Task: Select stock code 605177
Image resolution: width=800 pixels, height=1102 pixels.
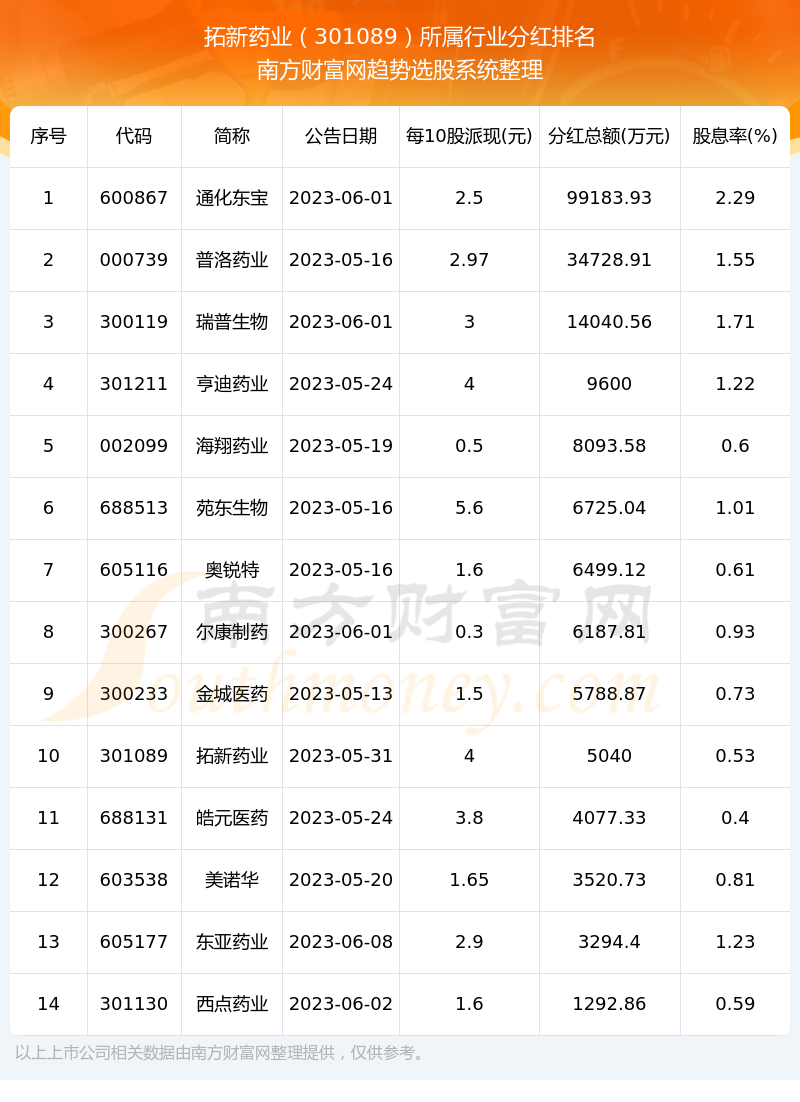Action: [x=134, y=942]
